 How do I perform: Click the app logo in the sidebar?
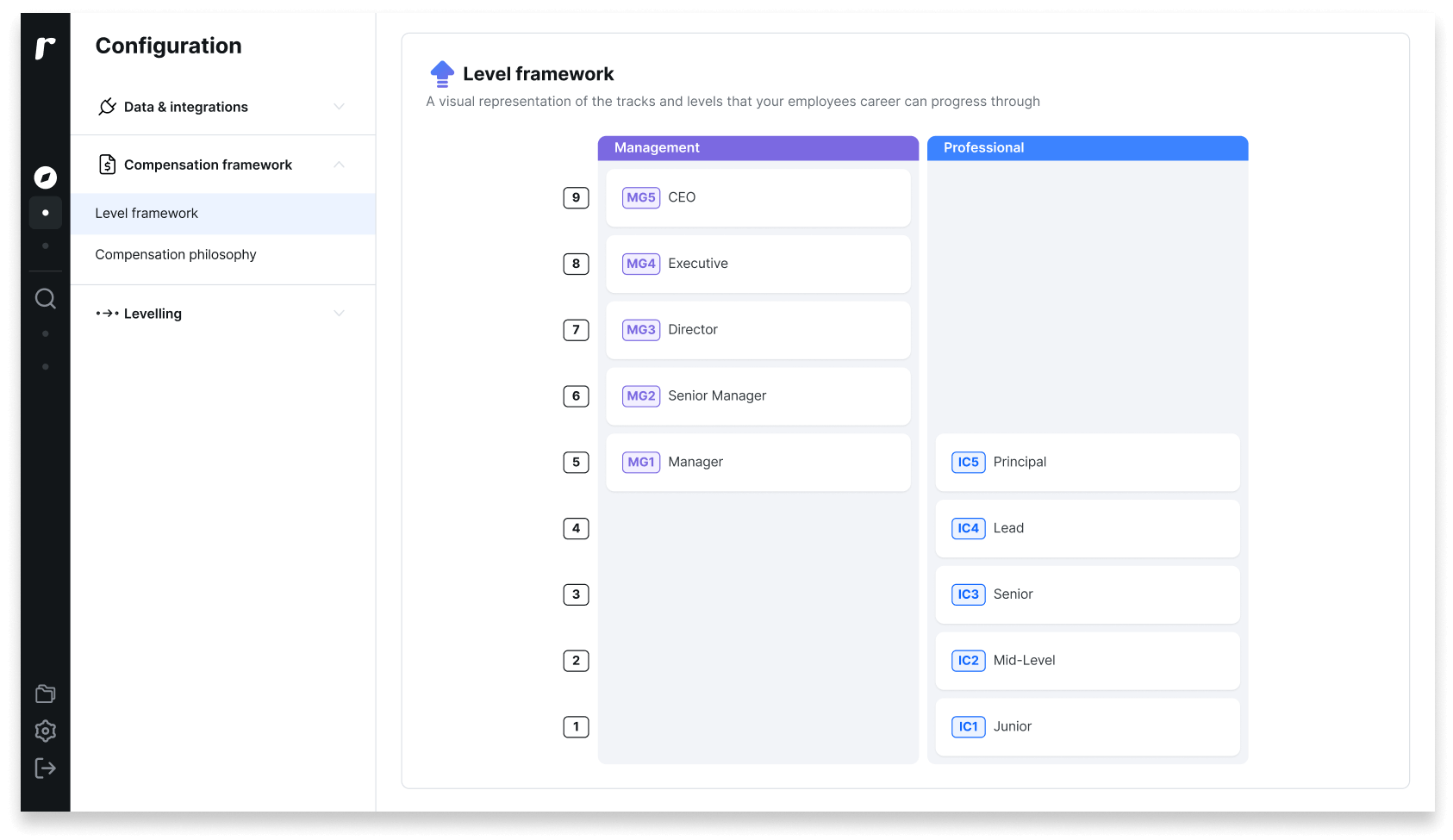tap(45, 48)
